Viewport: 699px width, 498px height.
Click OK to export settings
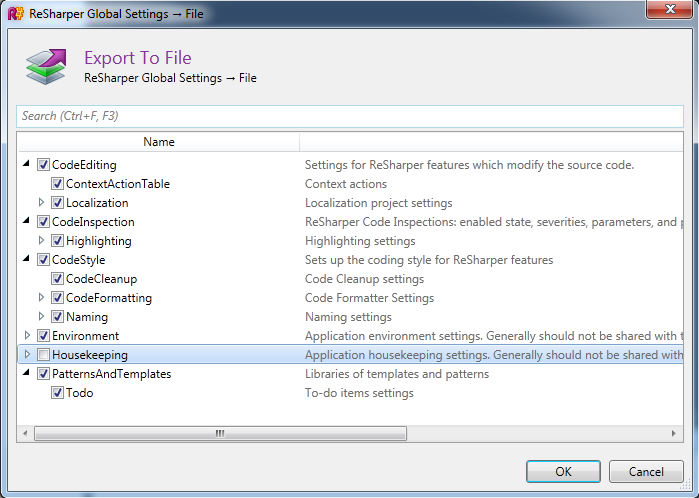pyautogui.click(x=563, y=471)
